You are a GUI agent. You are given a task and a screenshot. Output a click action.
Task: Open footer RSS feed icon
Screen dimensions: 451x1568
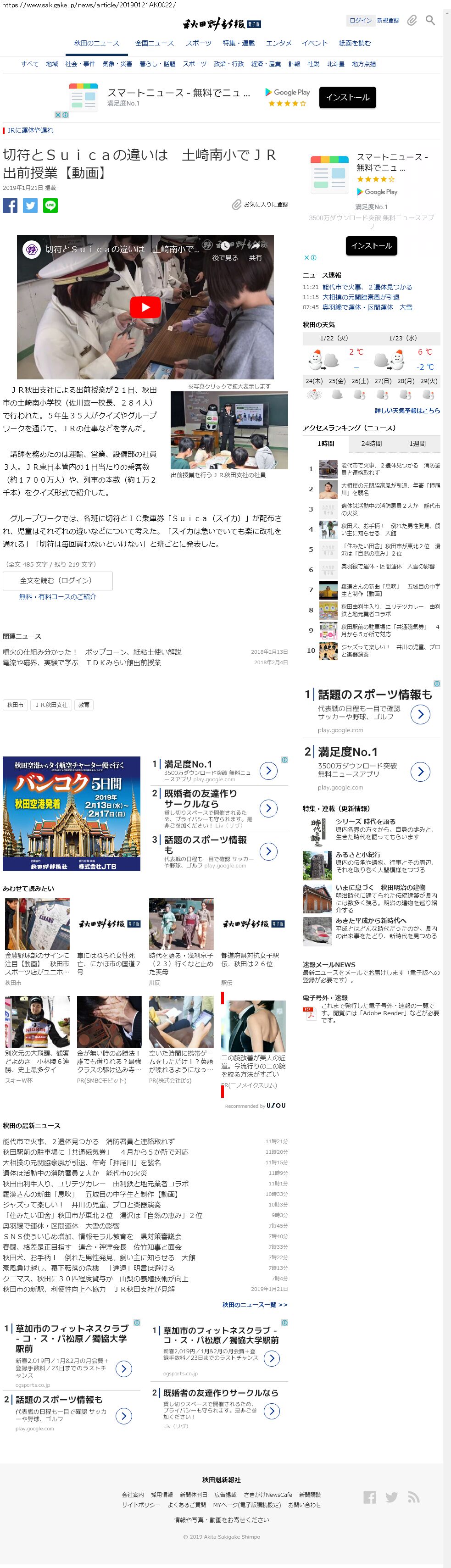click(x=414, y=1497)
